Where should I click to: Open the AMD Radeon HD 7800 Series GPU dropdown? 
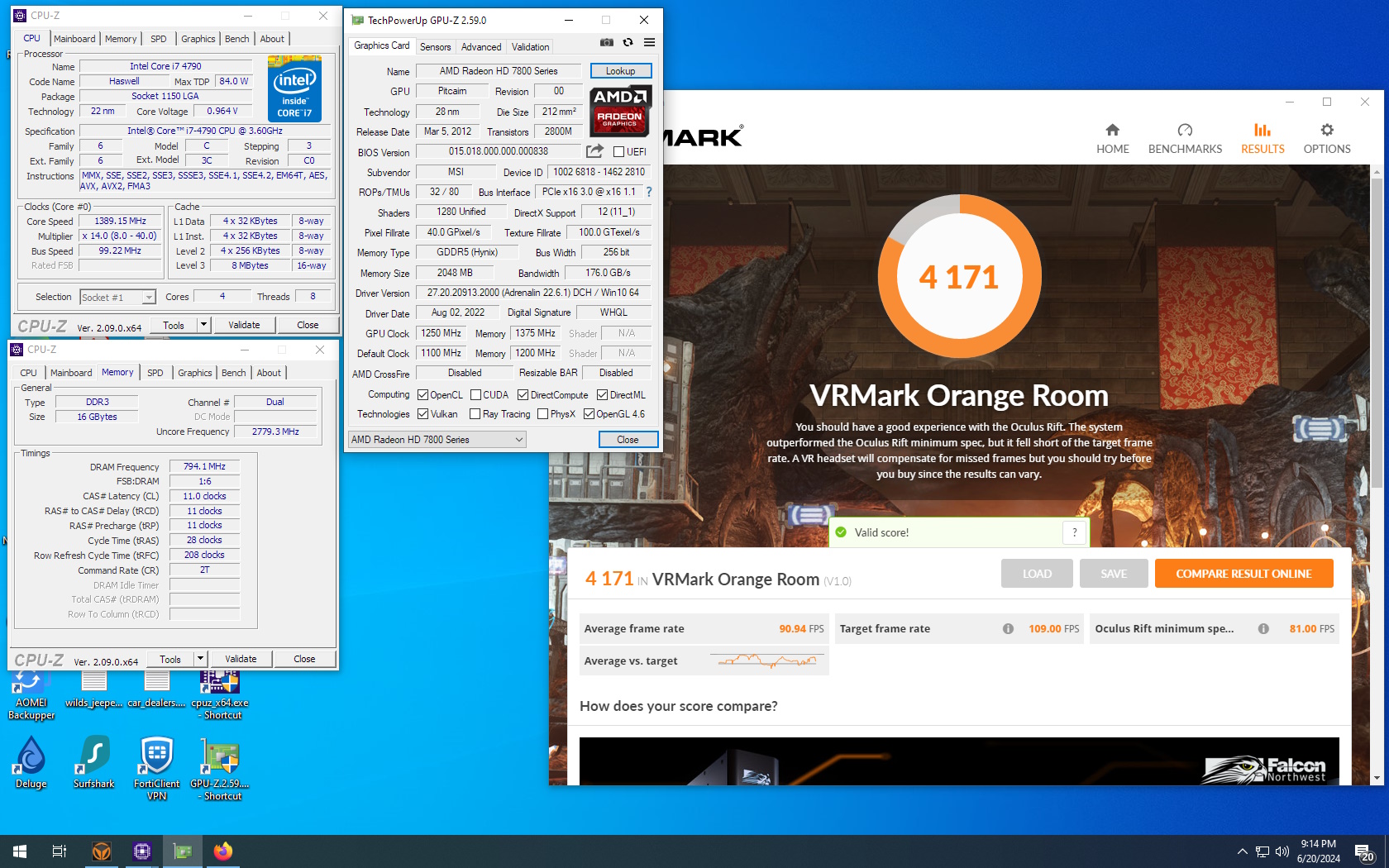[x=437, y=440]
